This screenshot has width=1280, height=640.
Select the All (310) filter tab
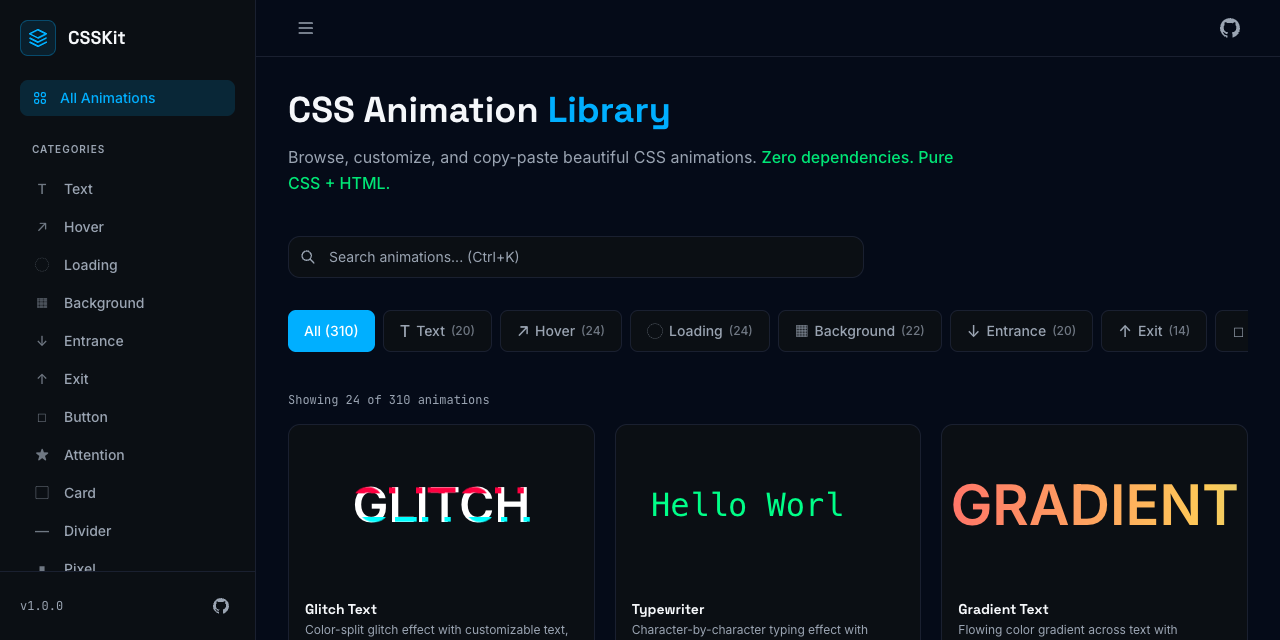331,331
